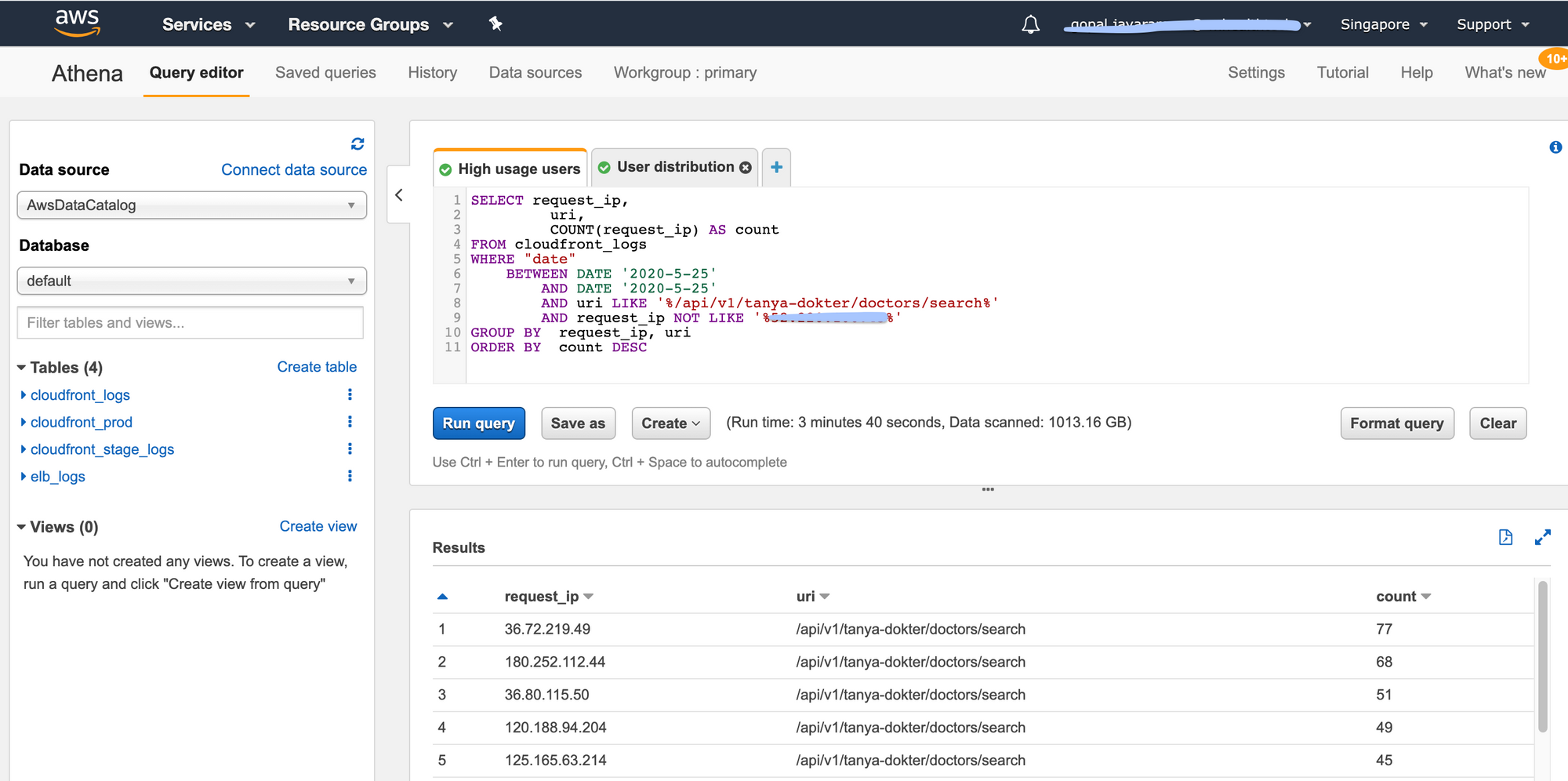Open the Support menu
Screen dimensions: 1568x781
click(1493, 24)
